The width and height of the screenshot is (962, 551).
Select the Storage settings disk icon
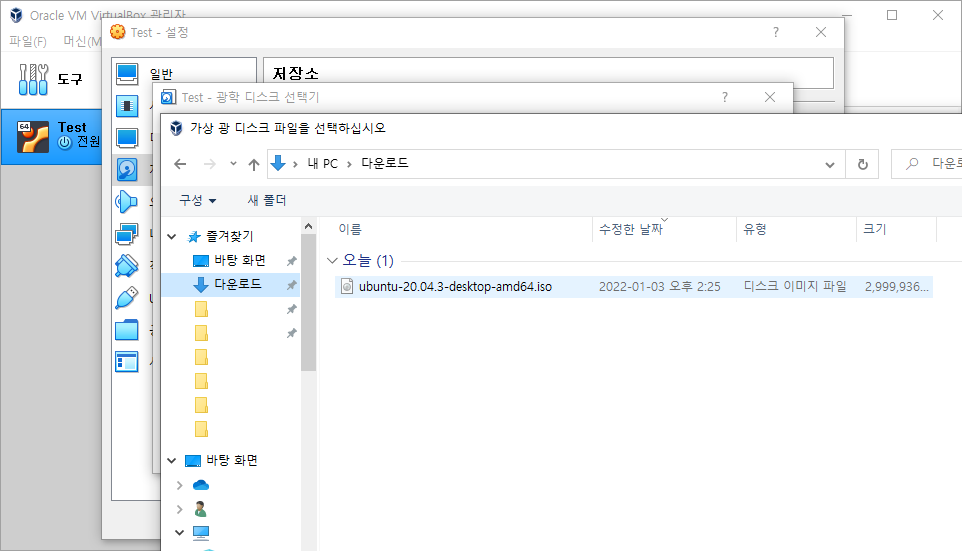(x=127, y=170)
